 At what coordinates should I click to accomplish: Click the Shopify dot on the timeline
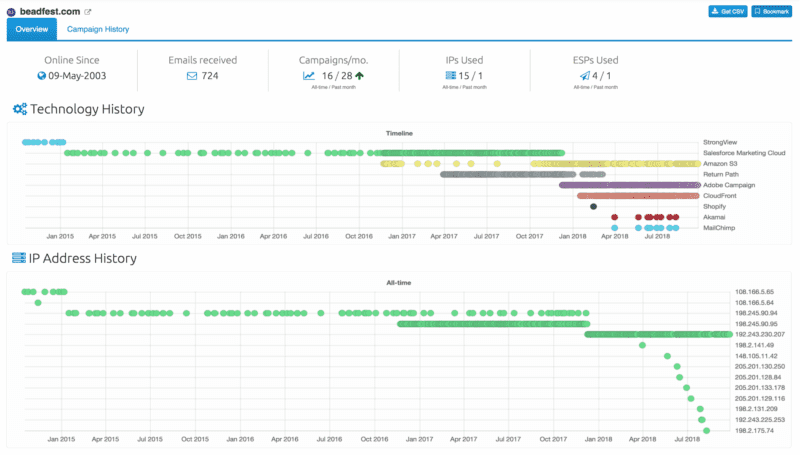594,206
